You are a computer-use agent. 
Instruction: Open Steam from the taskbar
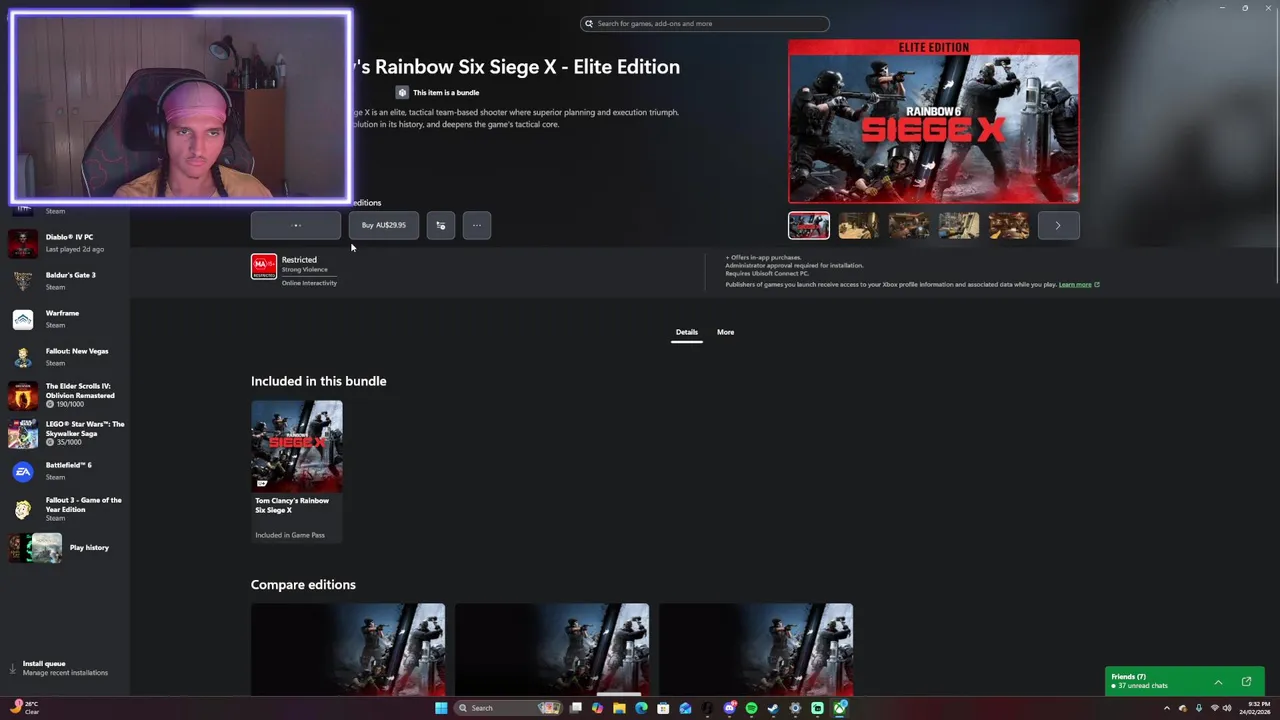point(773,708)
